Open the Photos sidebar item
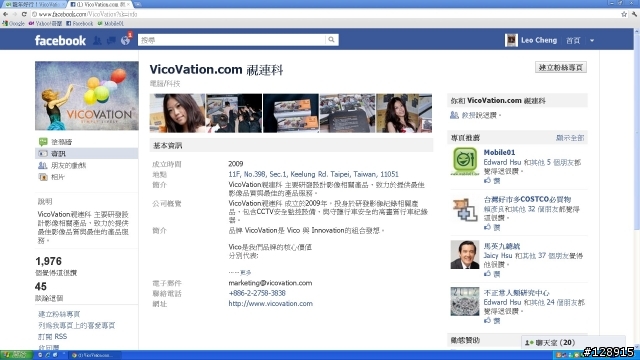 (58, 177)
